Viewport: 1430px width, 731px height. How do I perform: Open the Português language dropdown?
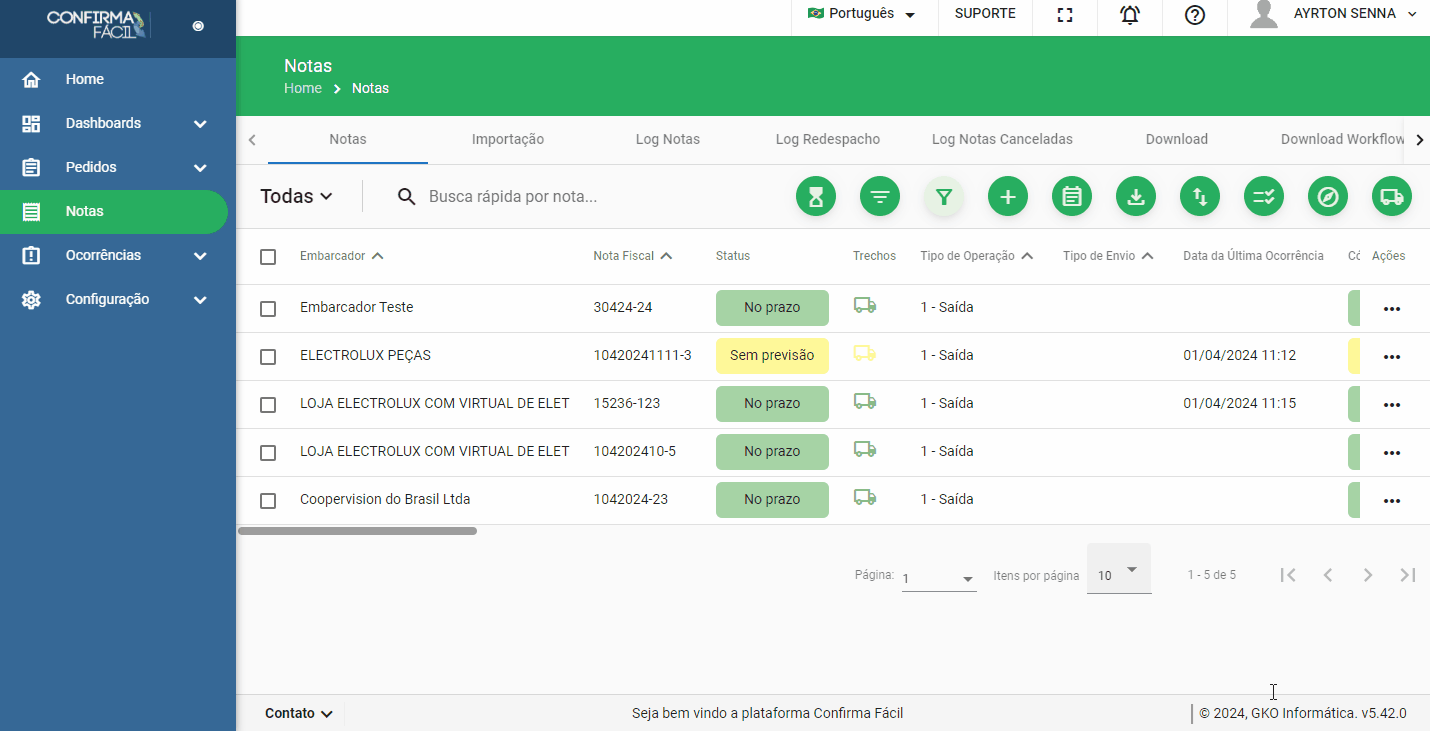(862, 14)
